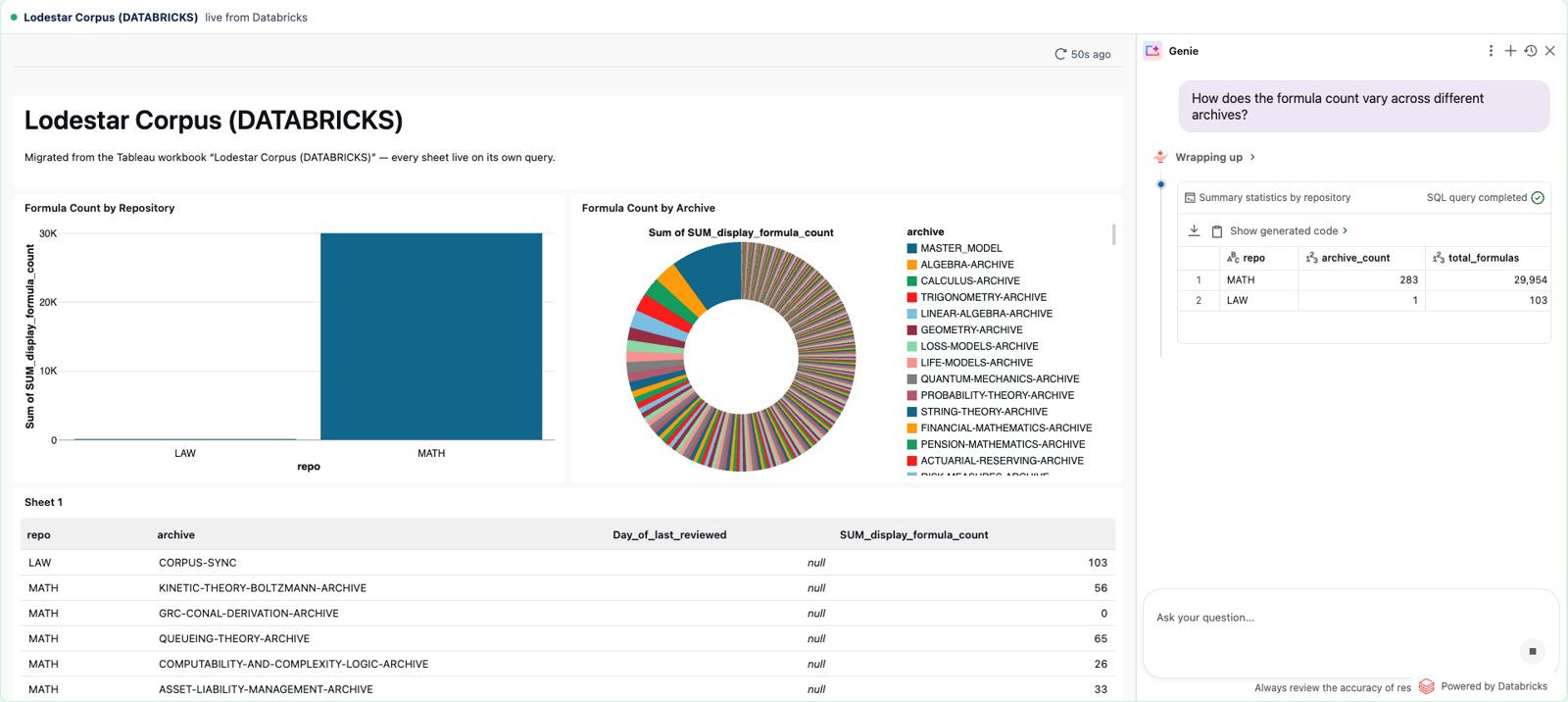Click the large blue MASTER_MODEL donut slice
This screenshot has height=702, width=1568.
714,273
